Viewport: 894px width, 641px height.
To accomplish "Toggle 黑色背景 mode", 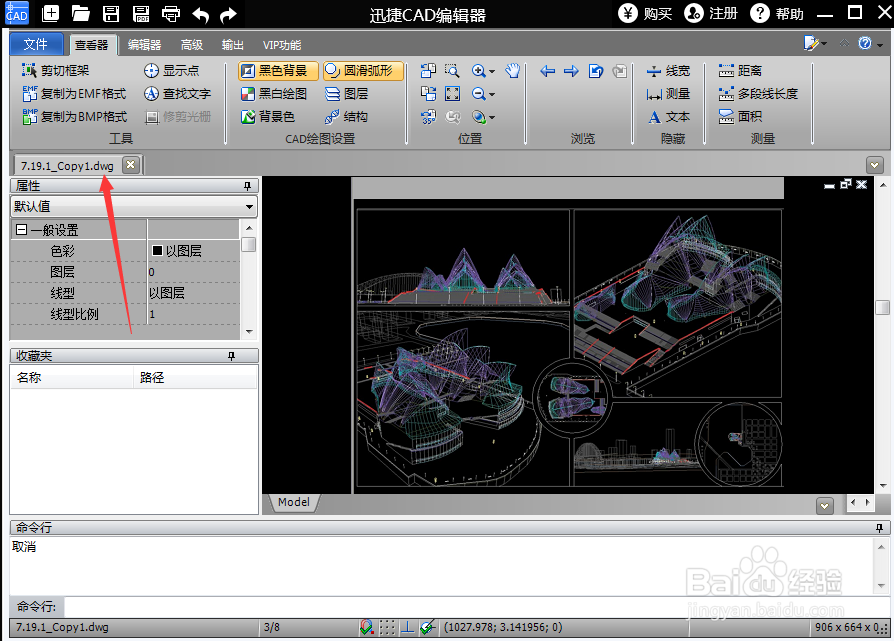I will (x=278, y=71).
